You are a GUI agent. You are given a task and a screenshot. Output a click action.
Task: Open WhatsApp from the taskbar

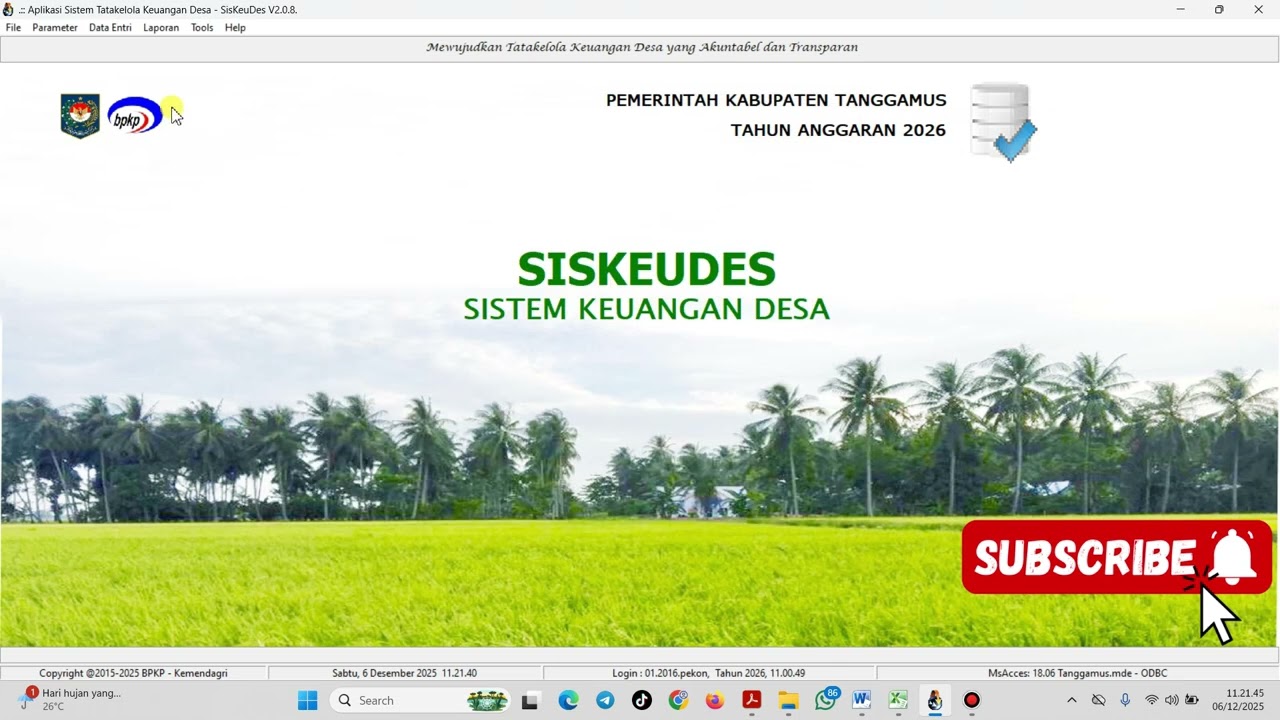pos(826,700)
